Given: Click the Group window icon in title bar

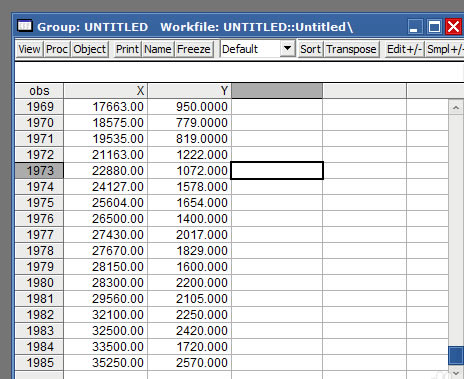Looking at the screenshot, I should tap(25, 26).
